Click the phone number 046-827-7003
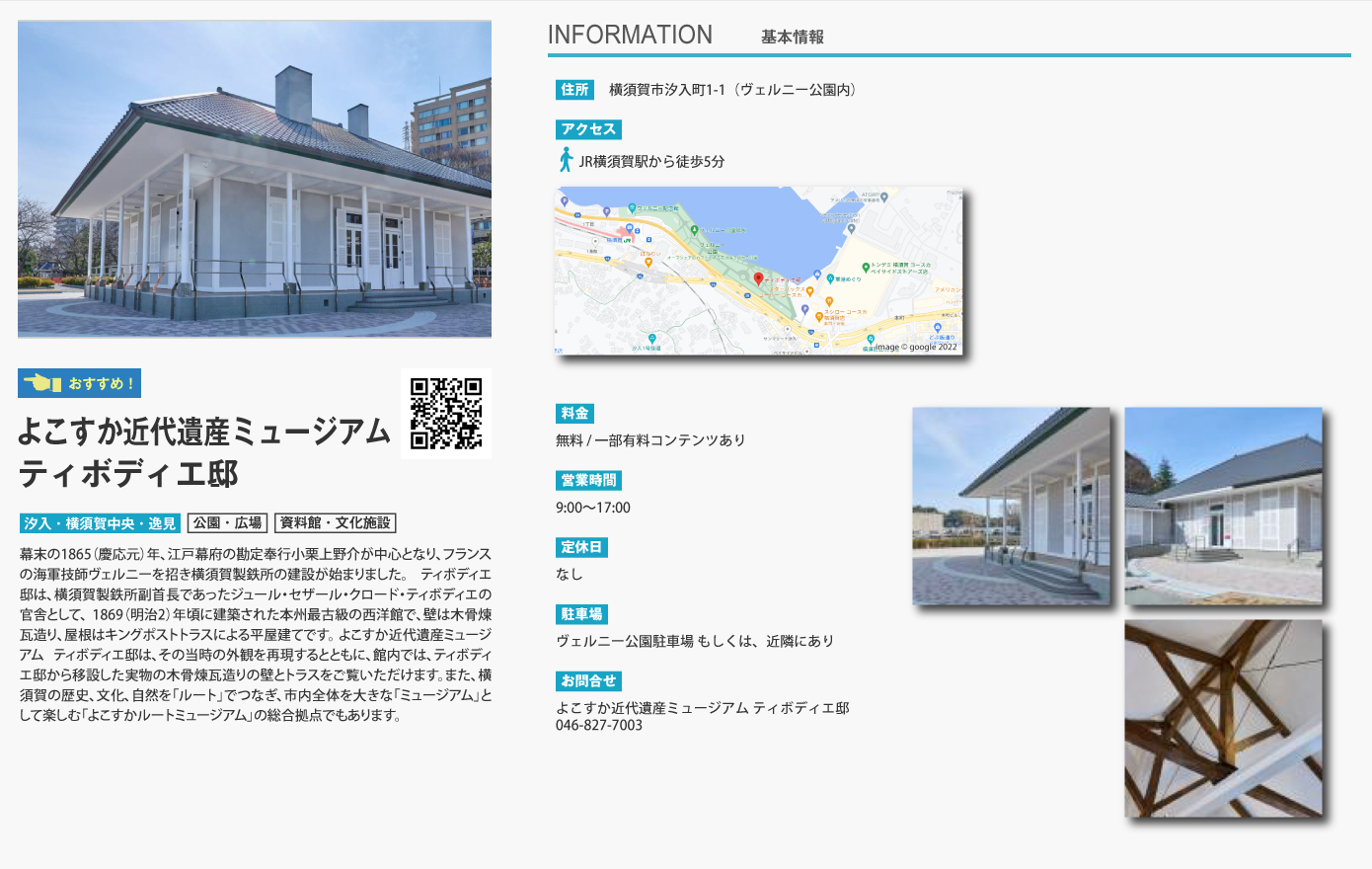The height and width of the screenshot is (869, 1372). [x=599, y=725]
